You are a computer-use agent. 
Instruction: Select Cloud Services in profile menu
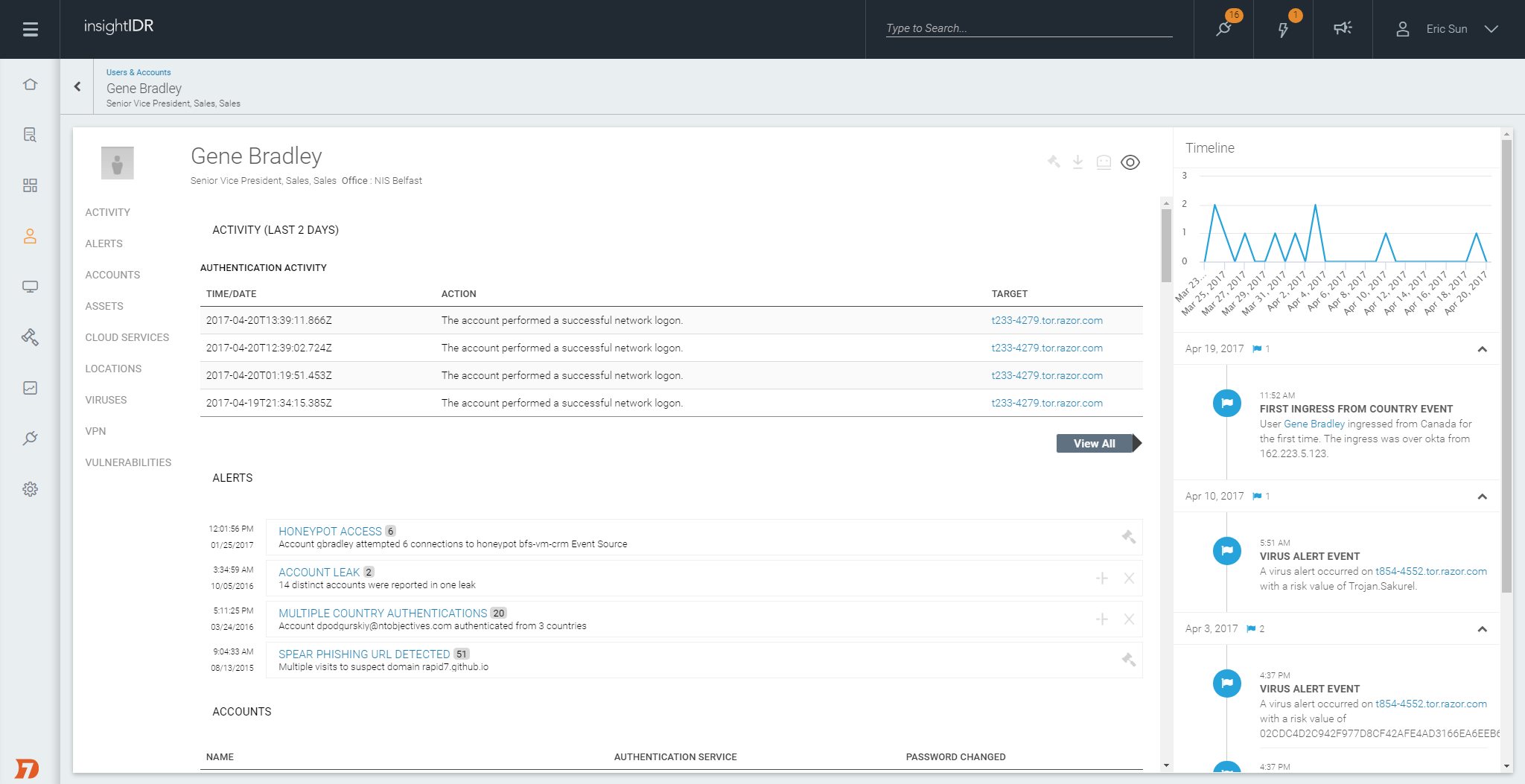pos(127,337)
